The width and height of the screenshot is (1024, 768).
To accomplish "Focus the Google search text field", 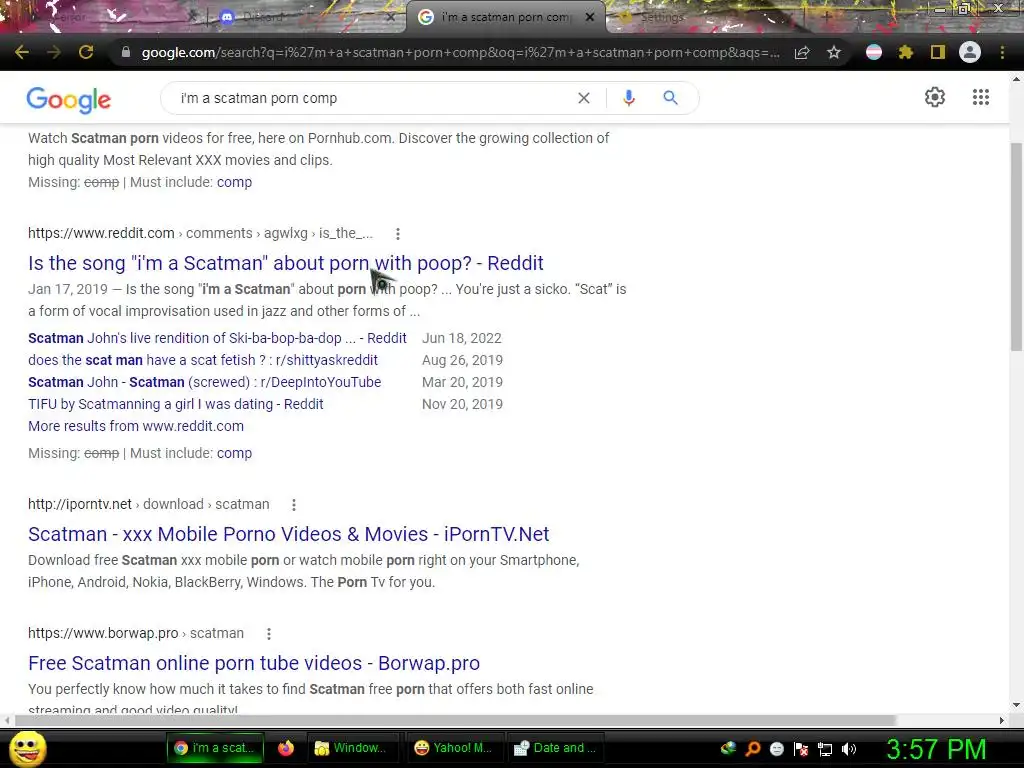I will click(x=372, y=98).
